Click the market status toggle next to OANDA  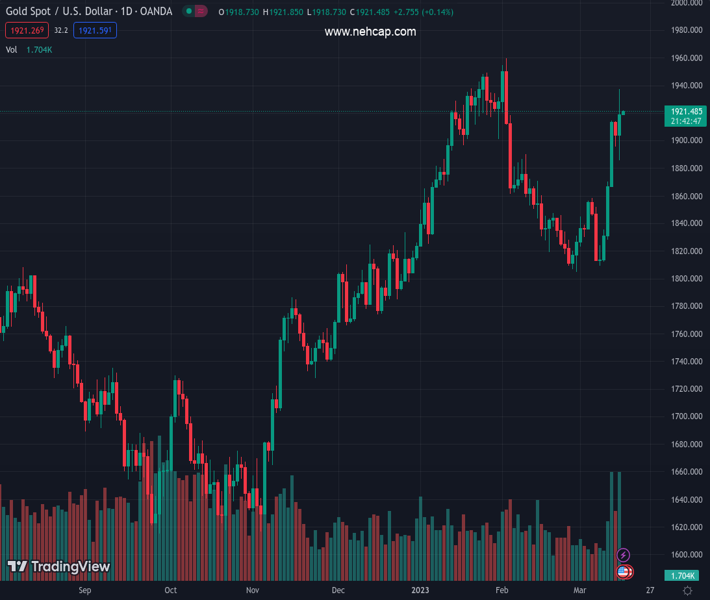[x=195, y=11]
